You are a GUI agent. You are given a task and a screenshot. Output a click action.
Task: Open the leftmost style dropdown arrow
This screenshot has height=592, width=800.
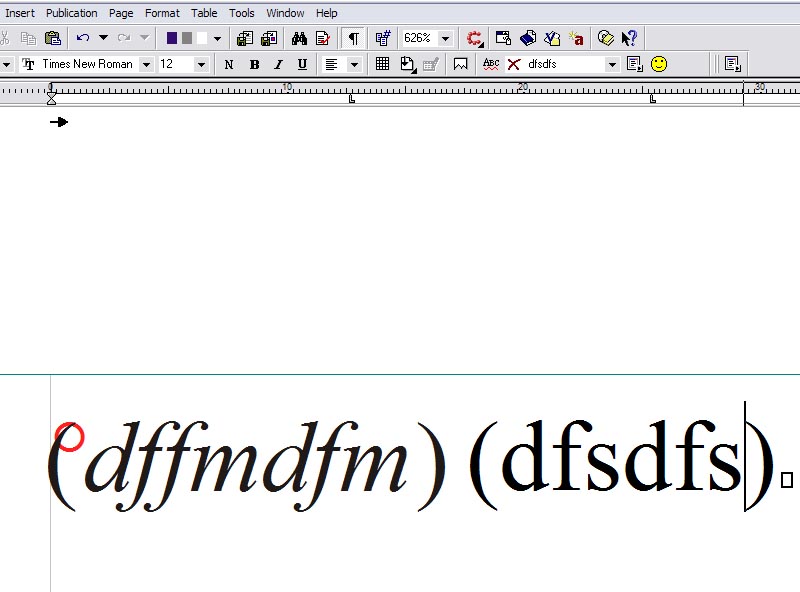click(x=7, y=65)
